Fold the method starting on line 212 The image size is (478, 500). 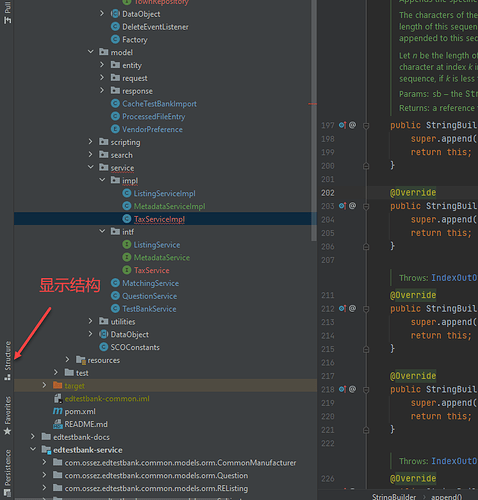click(366, 309)
